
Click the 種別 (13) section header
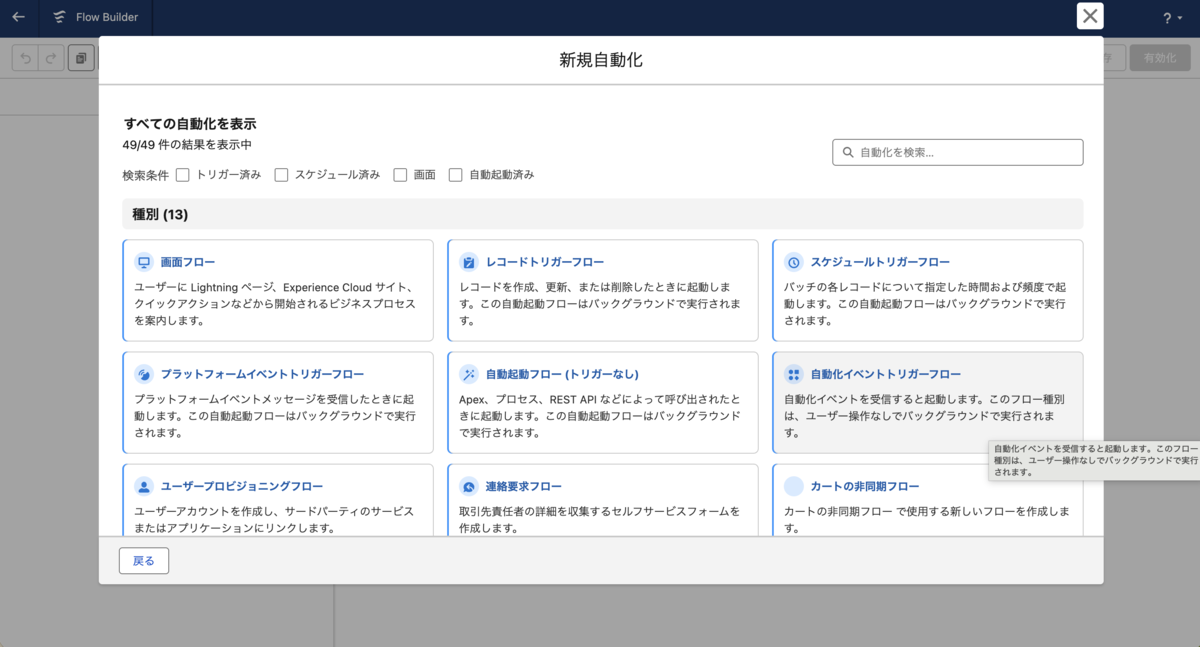click(x=602, y=214)
